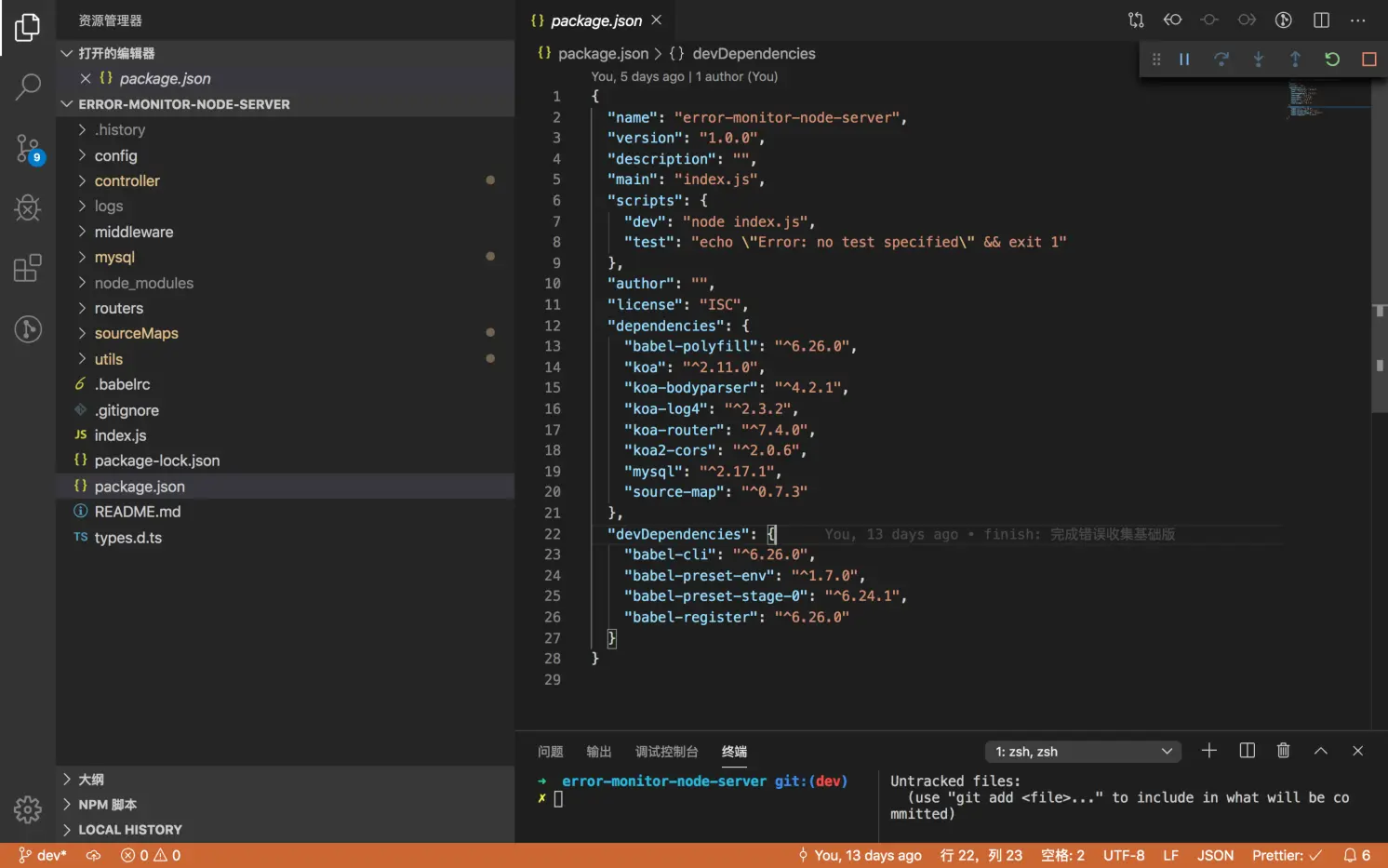Kill the terminal with trash icon
Screen dimensions: 1388x868
coord(1283,751)
